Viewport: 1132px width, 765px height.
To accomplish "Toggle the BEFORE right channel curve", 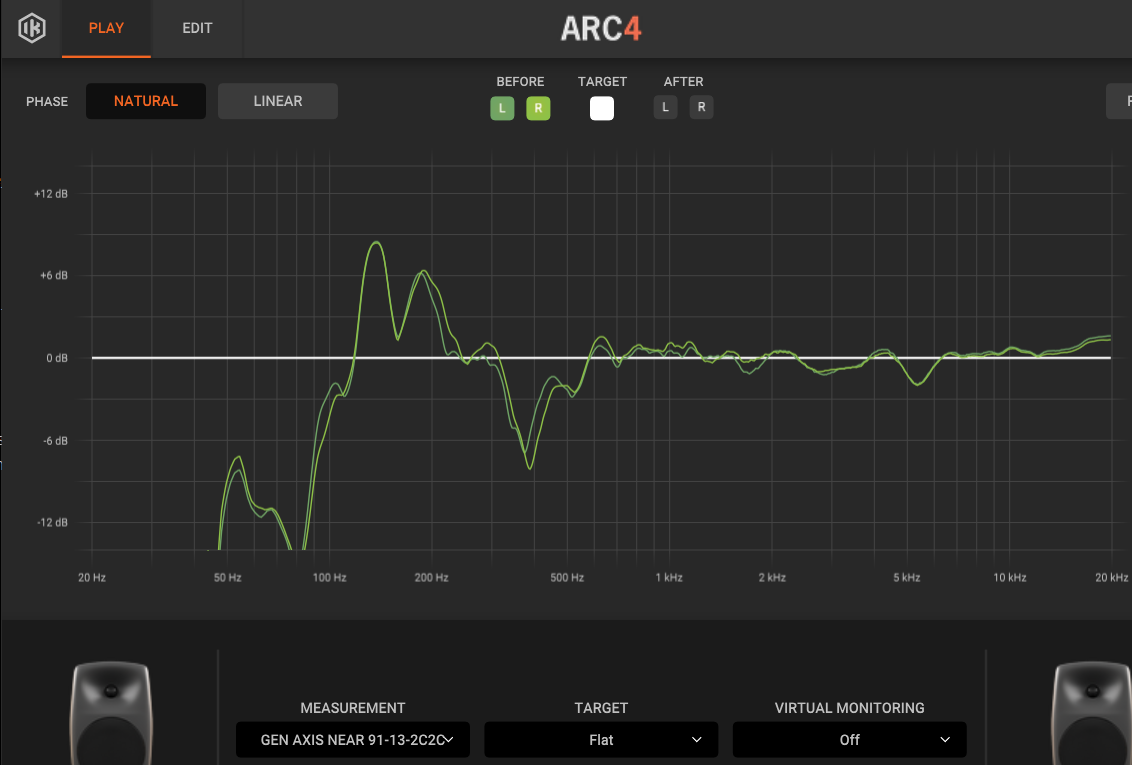I will tap(538, 108).
